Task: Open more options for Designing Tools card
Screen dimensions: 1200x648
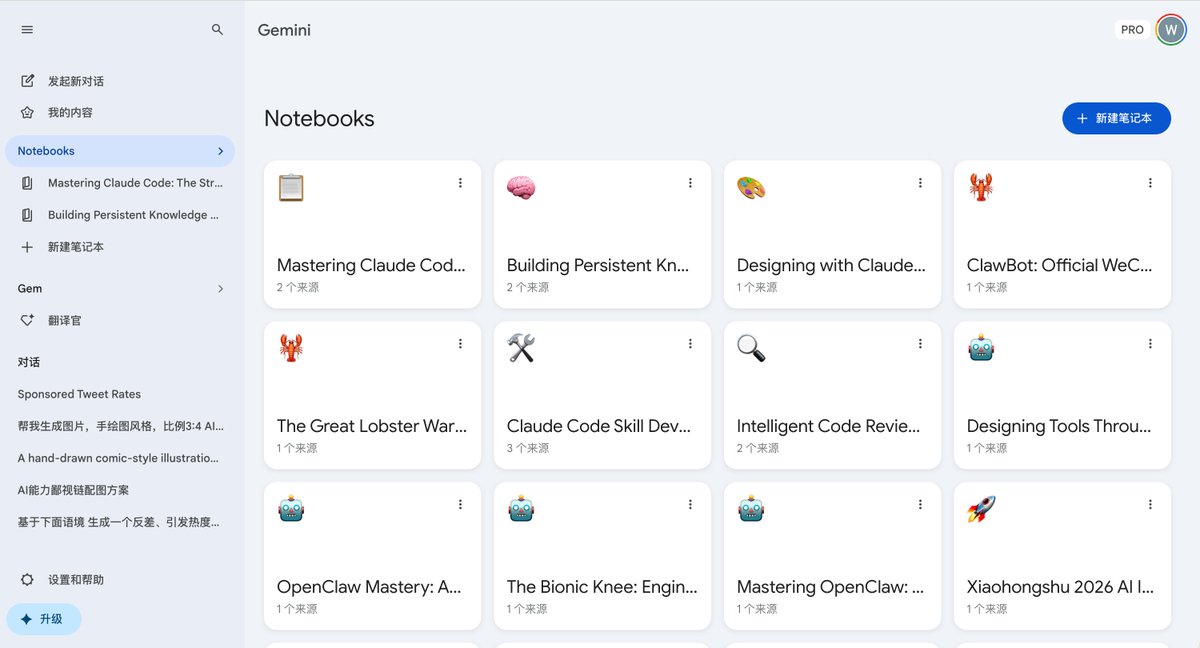Action: (1150, 344)
